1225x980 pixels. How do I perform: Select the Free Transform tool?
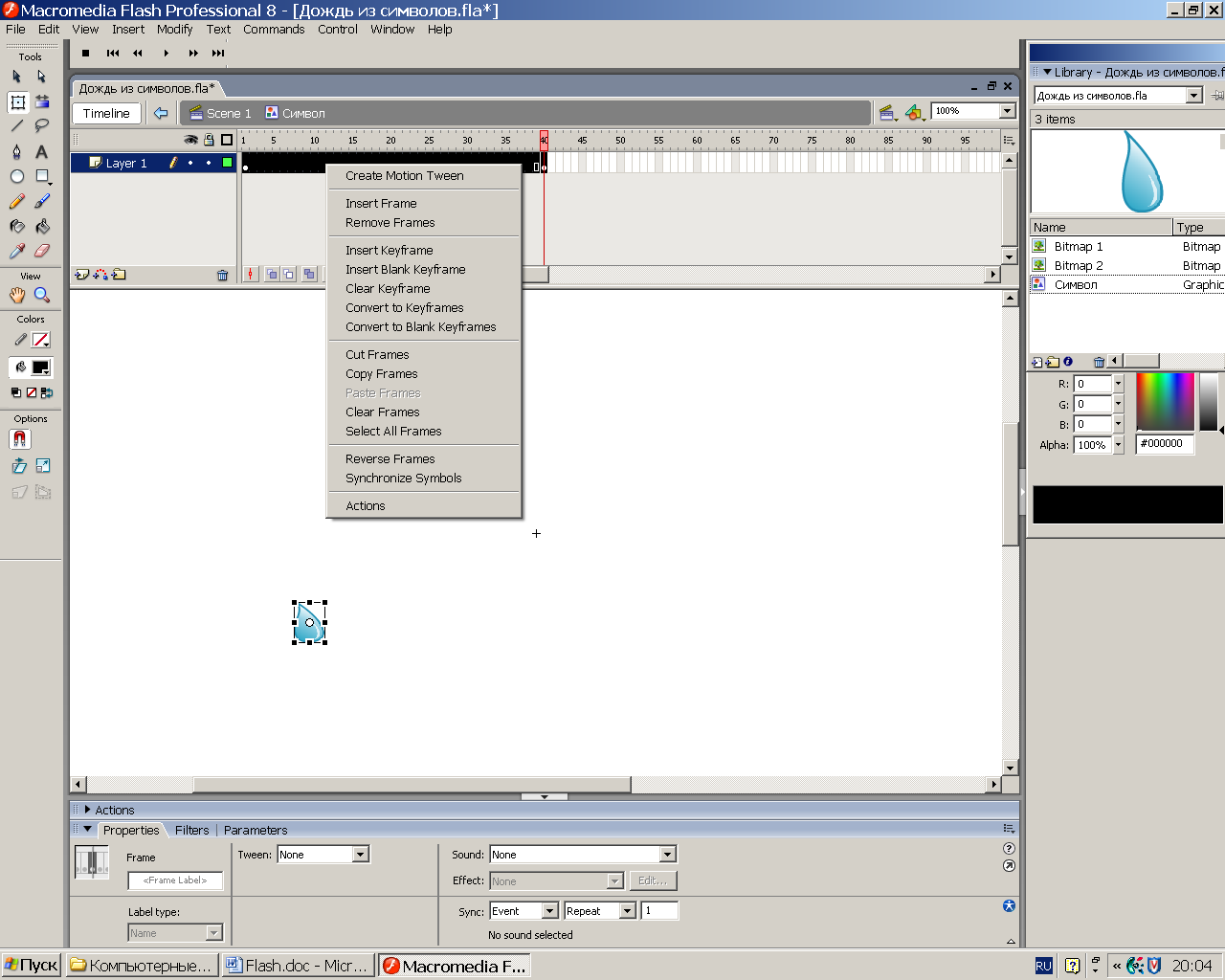[x=17, y=101]
